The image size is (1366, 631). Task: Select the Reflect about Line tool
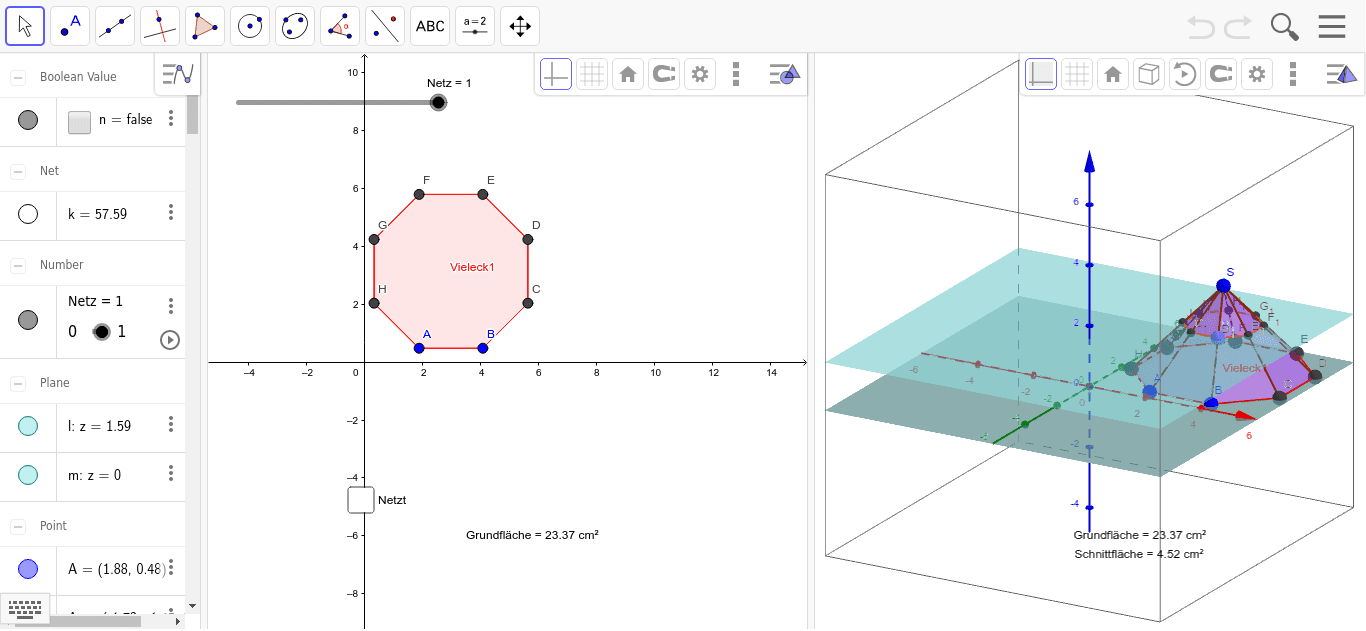coord(385,26)
